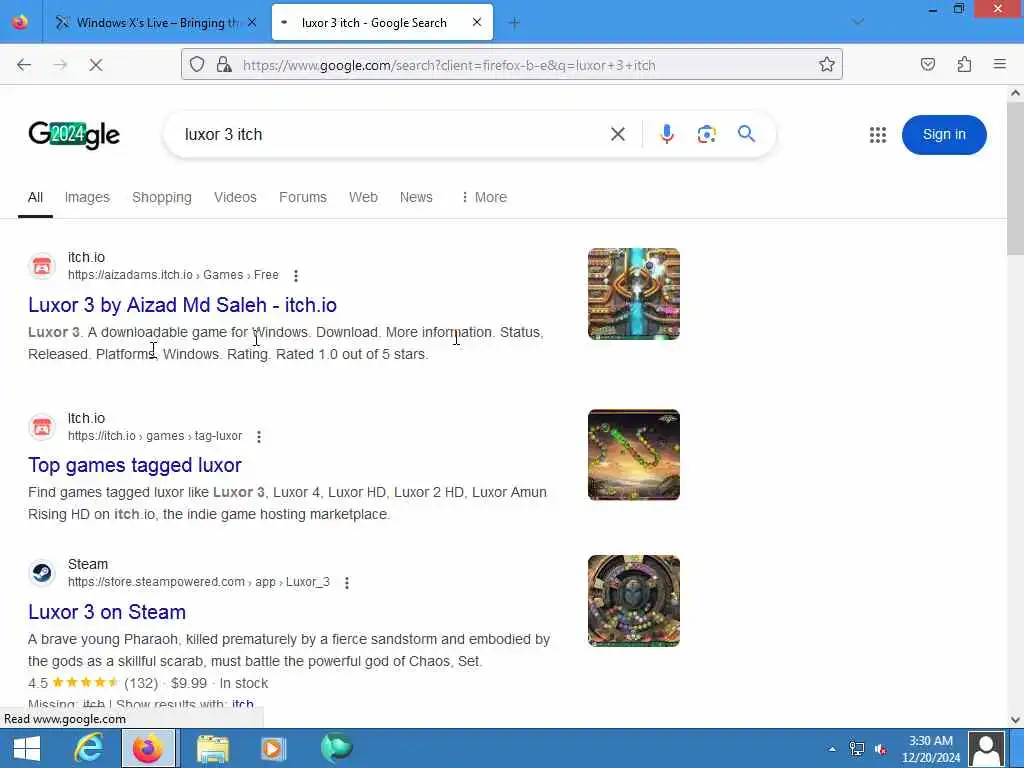The height and width of the screenshot is (768, 1024).
Task: Click the Sign in button
Action: point(944,135)
